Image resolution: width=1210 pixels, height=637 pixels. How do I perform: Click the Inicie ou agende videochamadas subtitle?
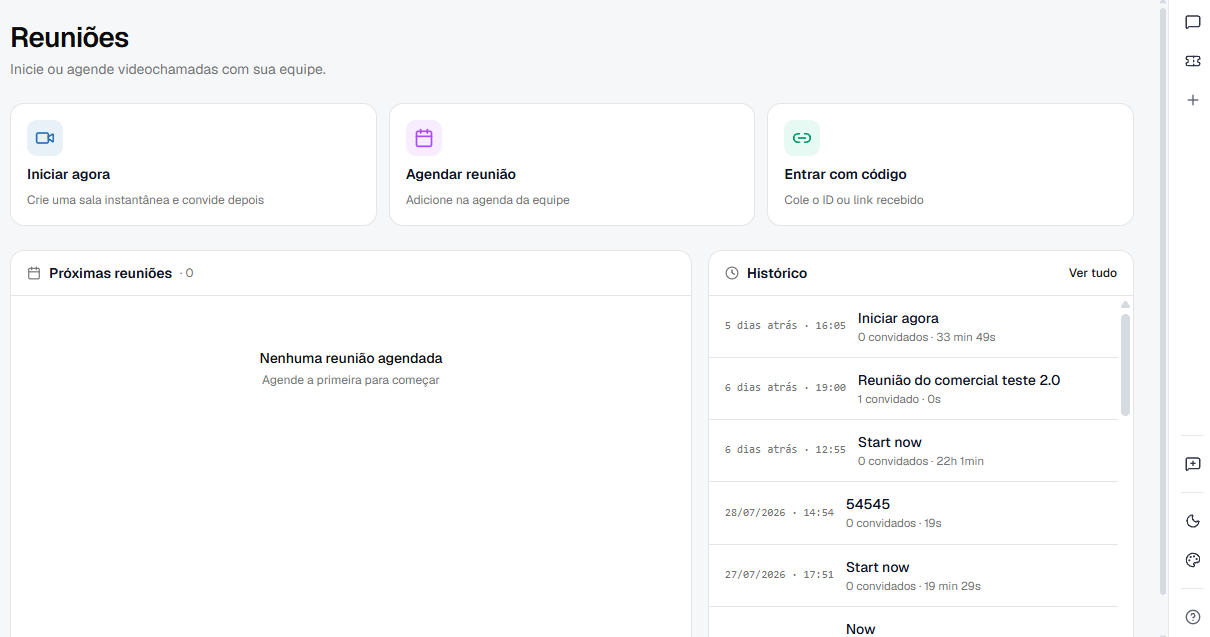(x=168, y=70)
